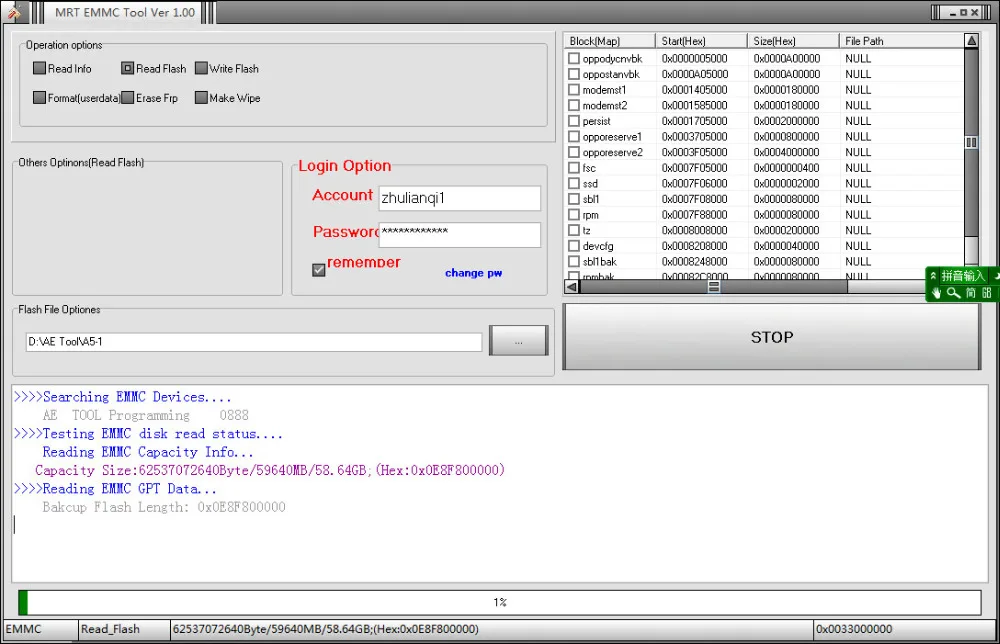Viewport: 1000px width, 644px height.
Task: Collapse the IME toolbar with the double chevron
Action: 933,275
